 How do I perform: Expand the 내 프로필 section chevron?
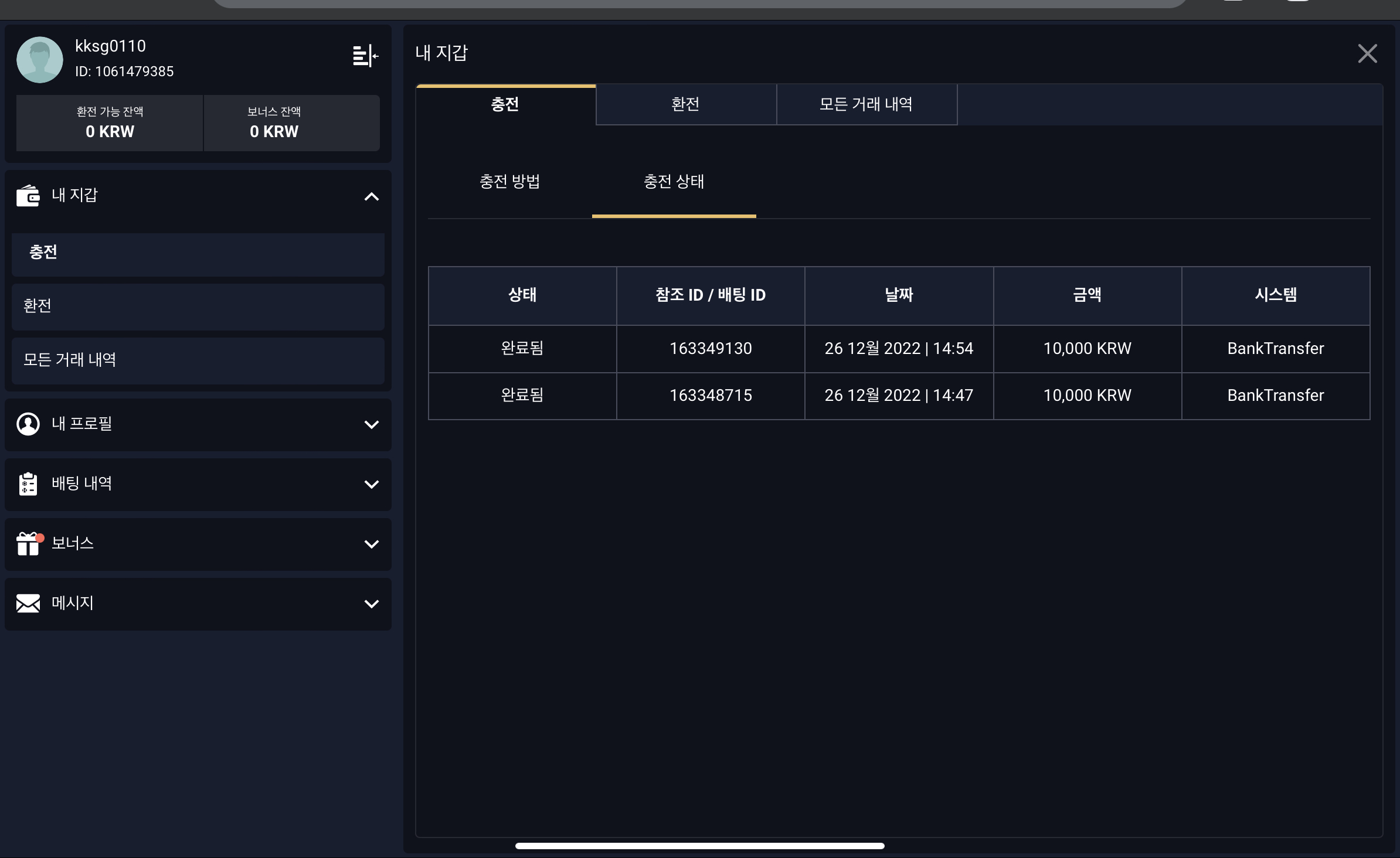pos(372,424)
